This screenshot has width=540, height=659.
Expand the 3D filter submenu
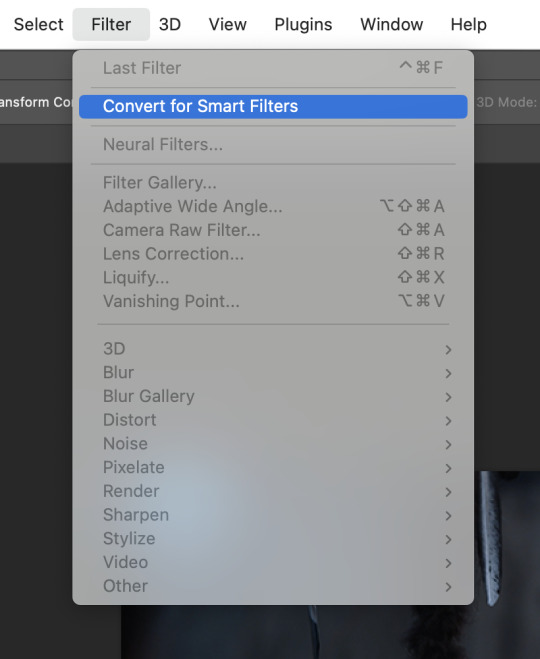click(x=273, y=349)
